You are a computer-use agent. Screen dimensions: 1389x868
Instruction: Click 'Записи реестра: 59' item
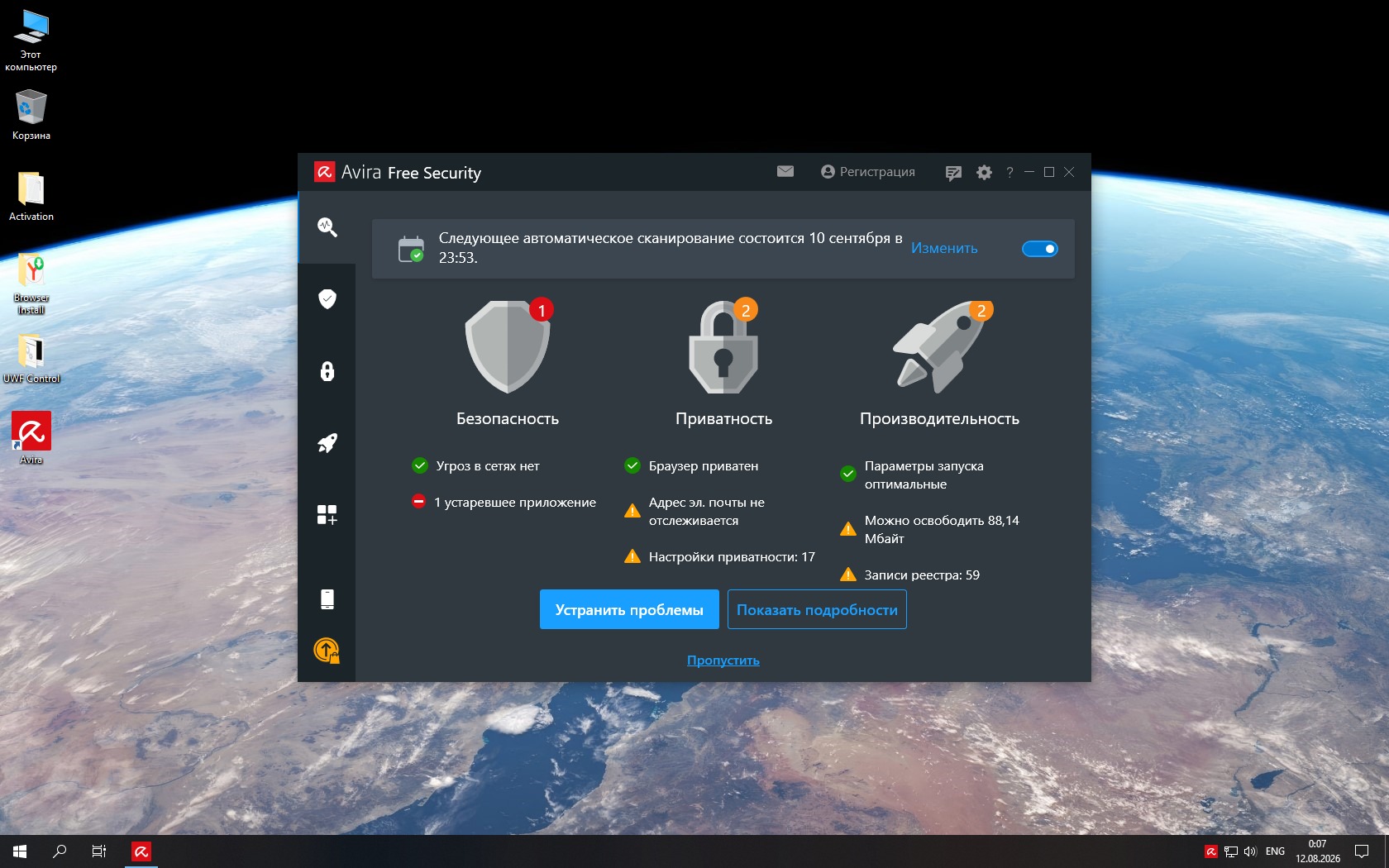(x=922, y=575)
